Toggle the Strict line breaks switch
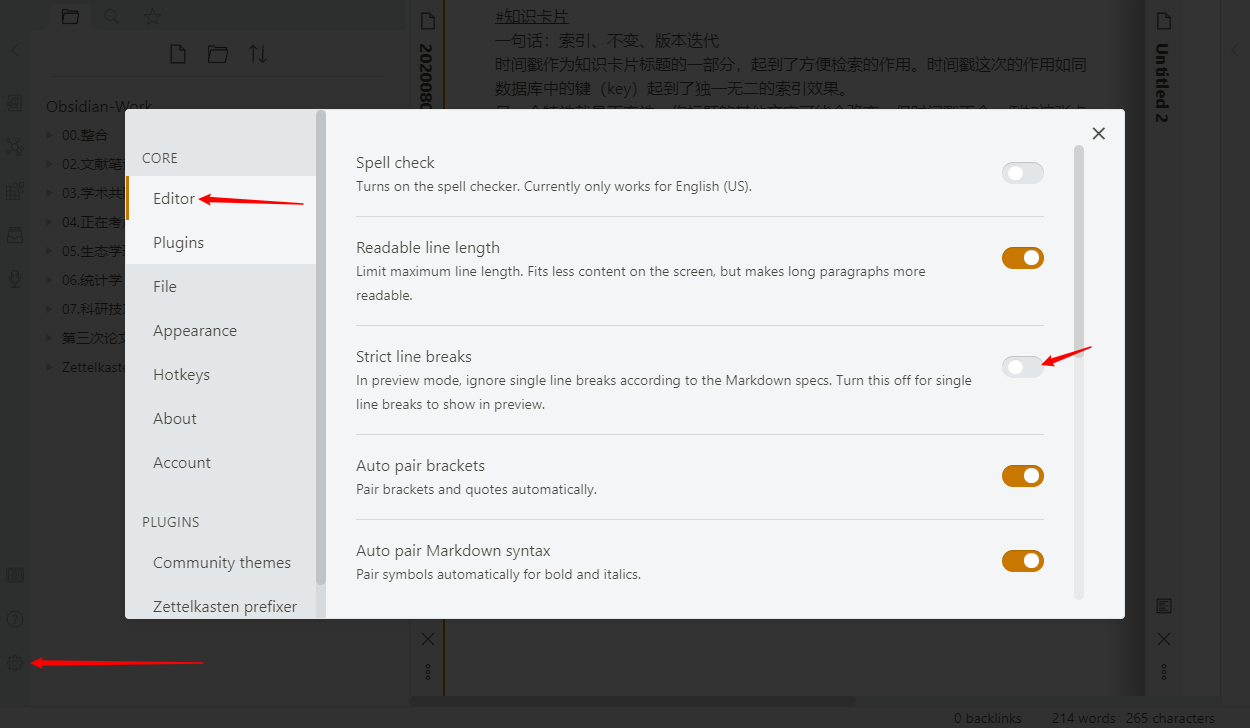Image resolution: width=1250 pixels, height=728 pixels. click(1022, 367)
